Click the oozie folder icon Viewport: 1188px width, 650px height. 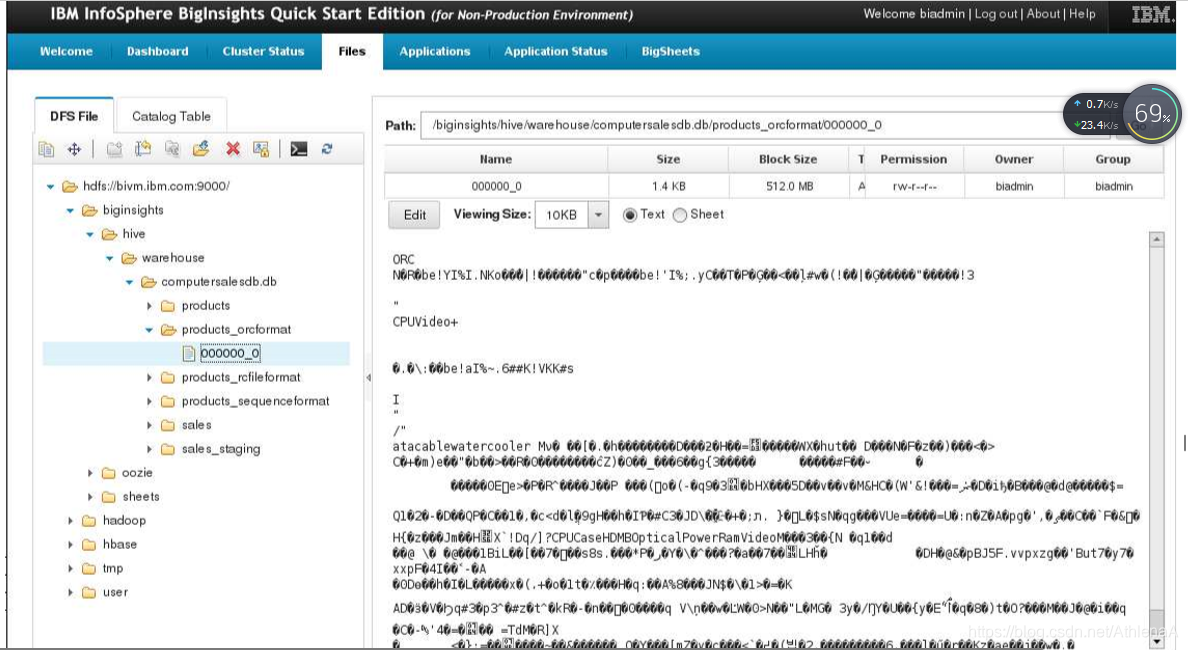tap(109, 473)
